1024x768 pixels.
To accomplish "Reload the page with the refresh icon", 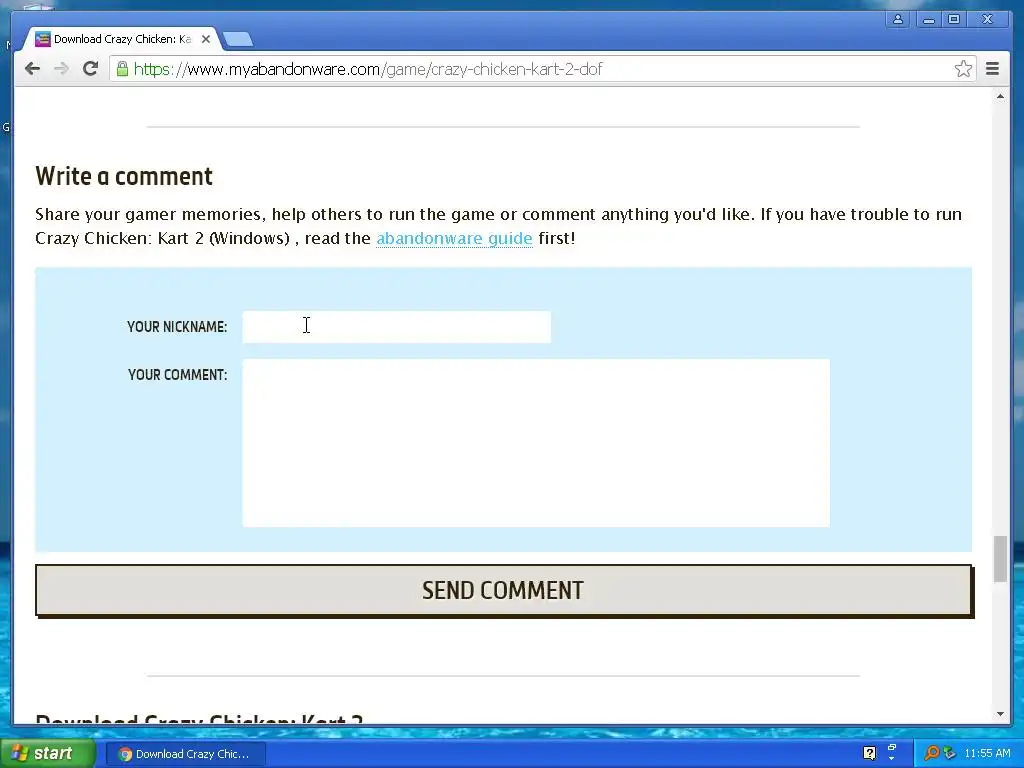I will [x=91, y=69].
